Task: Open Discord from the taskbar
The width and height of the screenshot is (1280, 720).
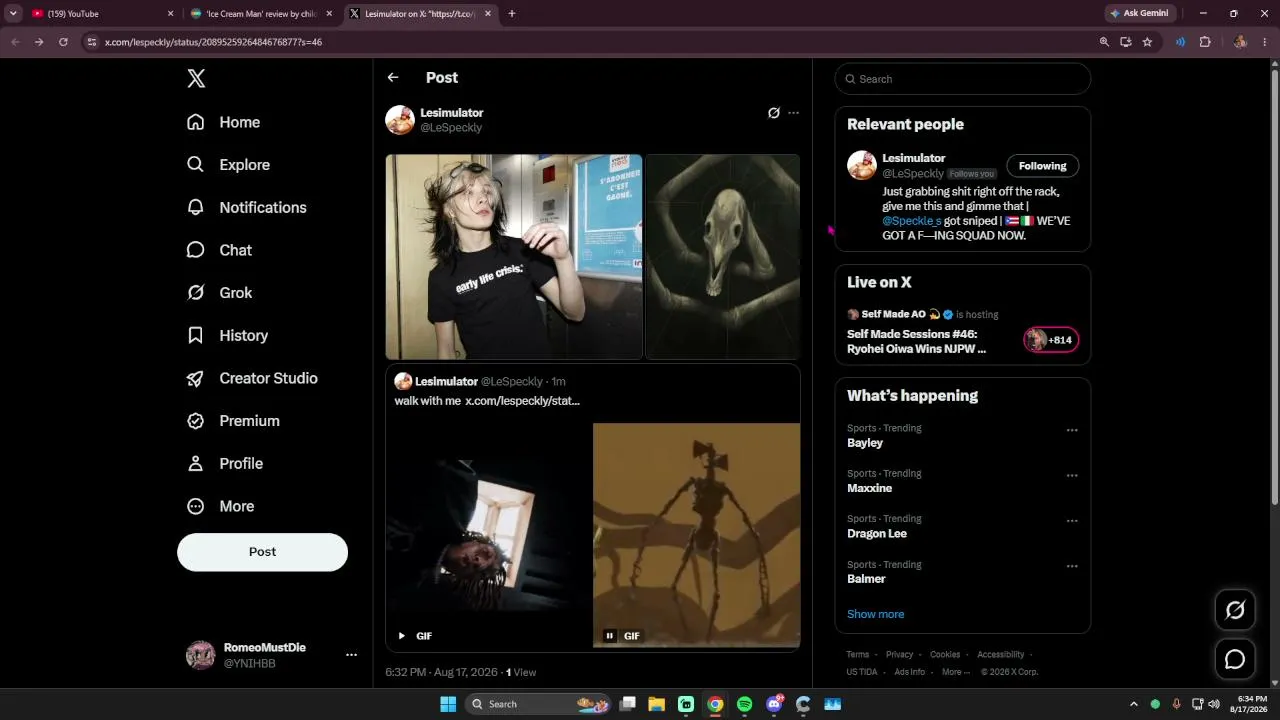Action: click(x=774, y=704)
